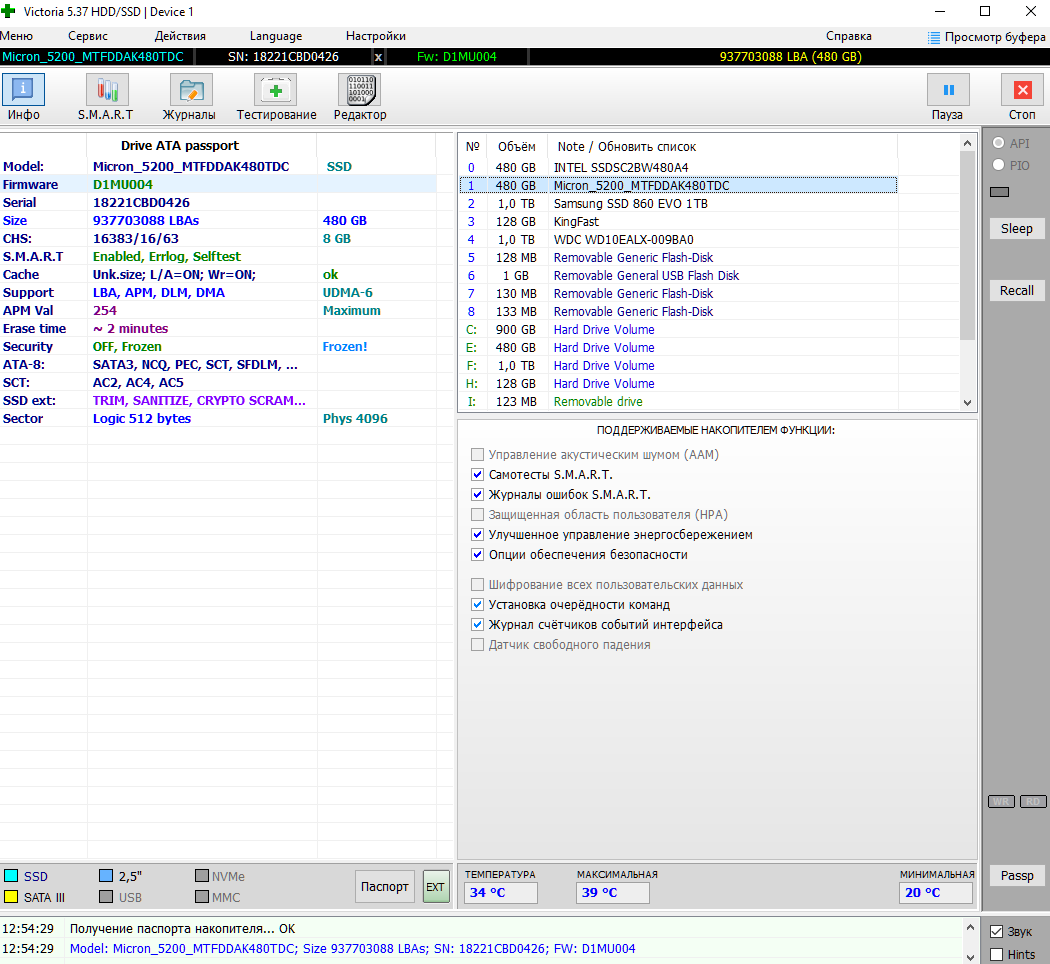The image size is (1050, 964).
Task: Click the Просмотр буфера icon
Action: (x=933, y=37)
